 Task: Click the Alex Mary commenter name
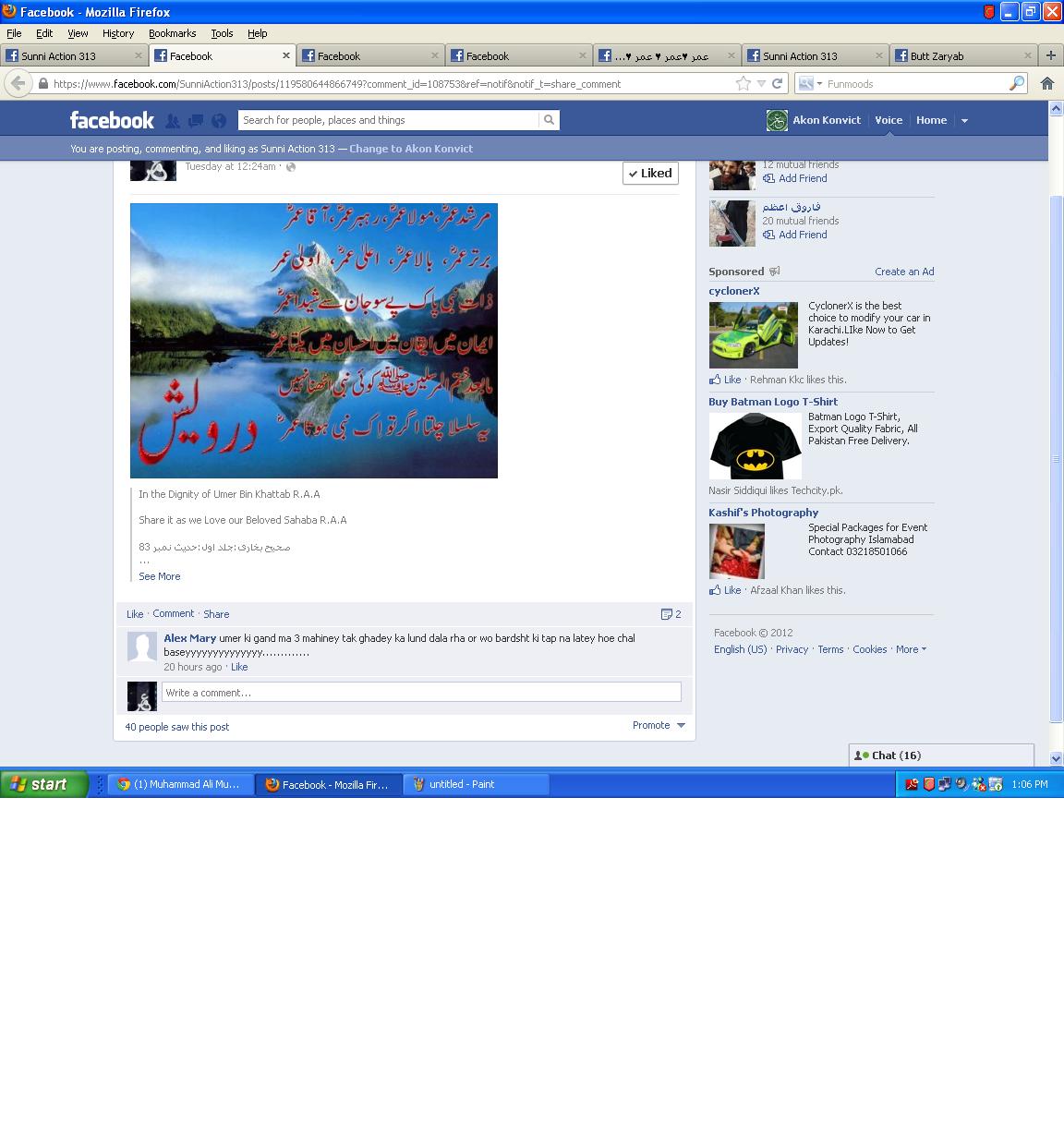click(190, 638)
